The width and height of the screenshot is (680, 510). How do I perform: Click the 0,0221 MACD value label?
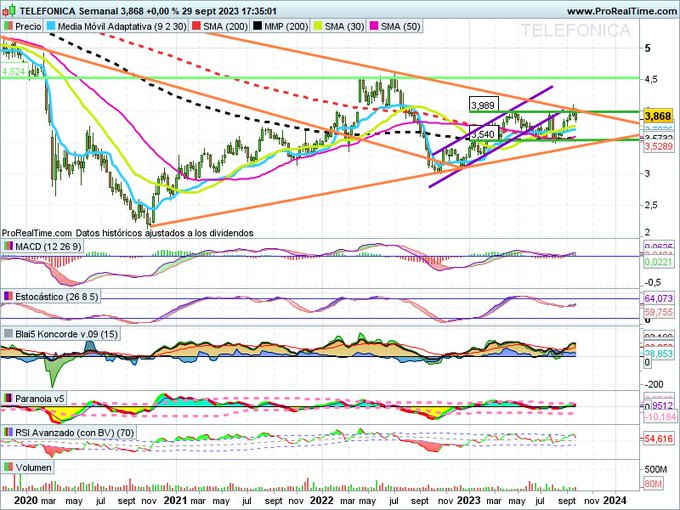pyautogui.click(x=658, y=262)
